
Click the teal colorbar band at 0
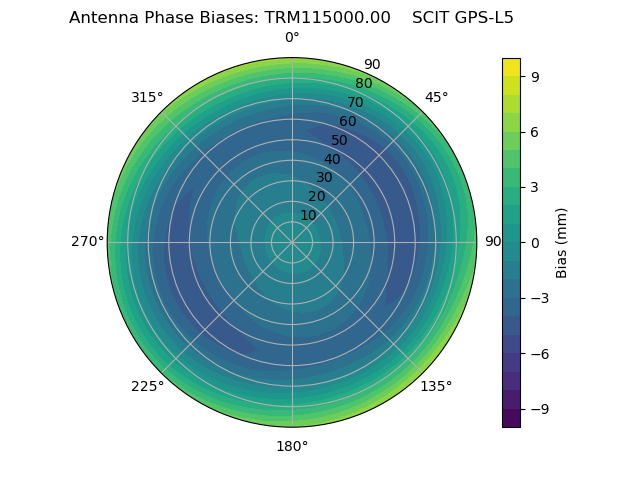pyautogui.click(x=511, y=243)
